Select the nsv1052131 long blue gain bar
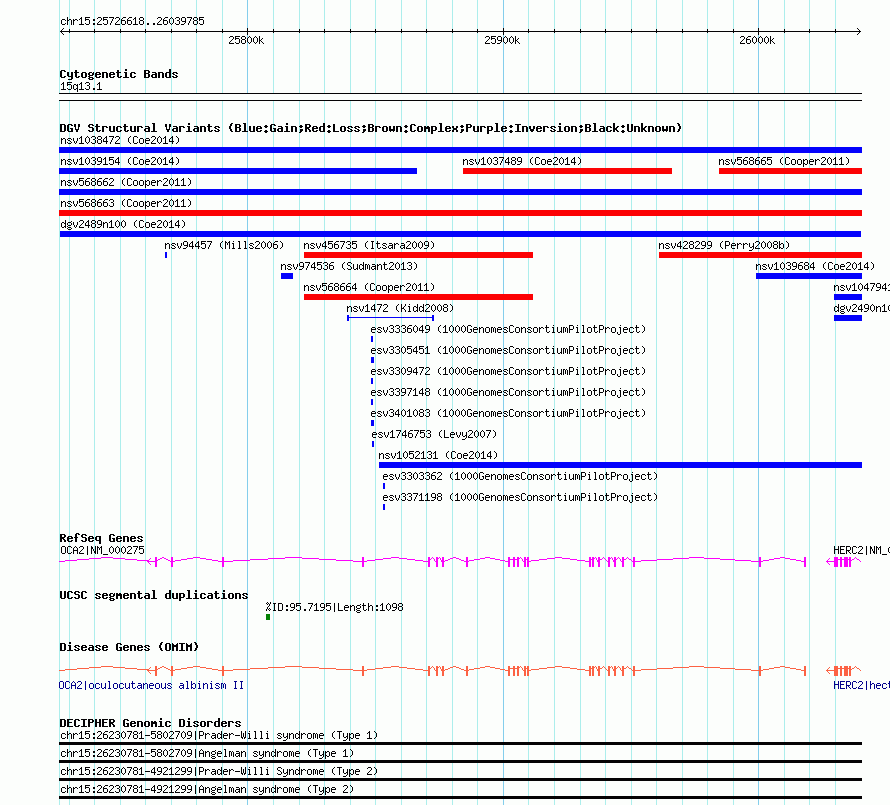 point(620,465)
